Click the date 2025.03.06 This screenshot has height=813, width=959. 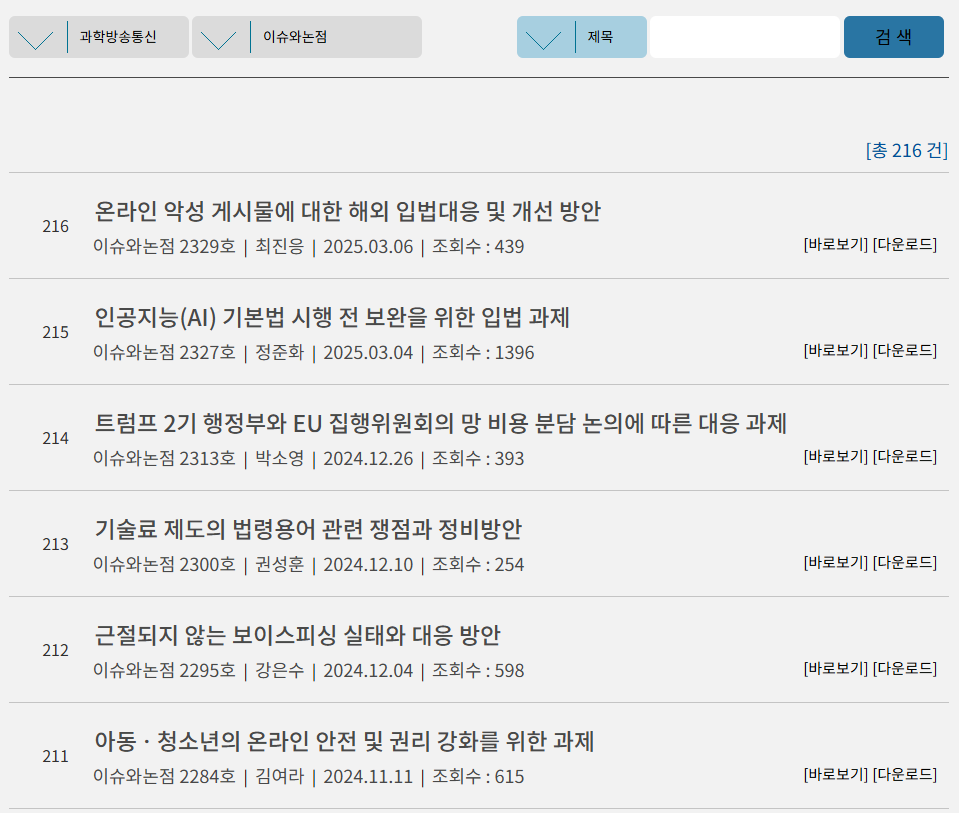[368, 247]
